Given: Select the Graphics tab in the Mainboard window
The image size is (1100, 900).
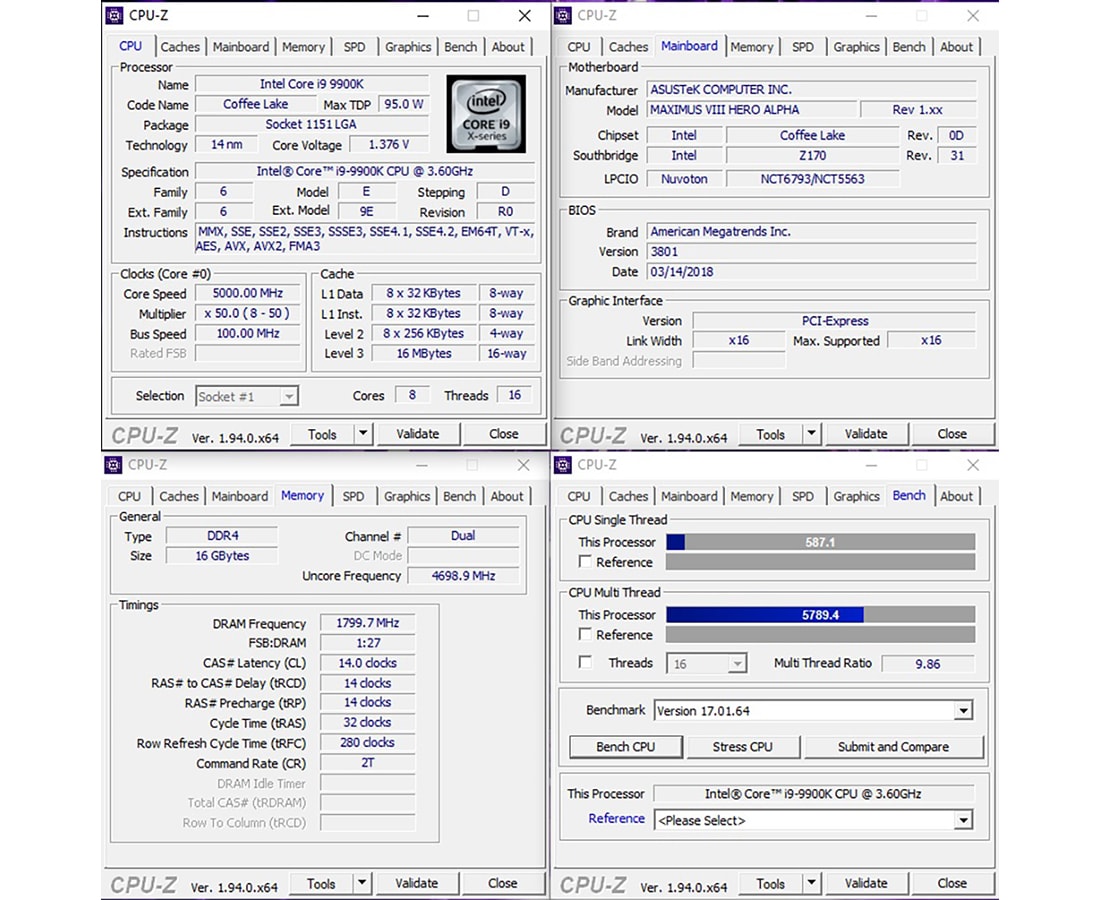Looking at the screenshot, I should click(x=856, y=47).
